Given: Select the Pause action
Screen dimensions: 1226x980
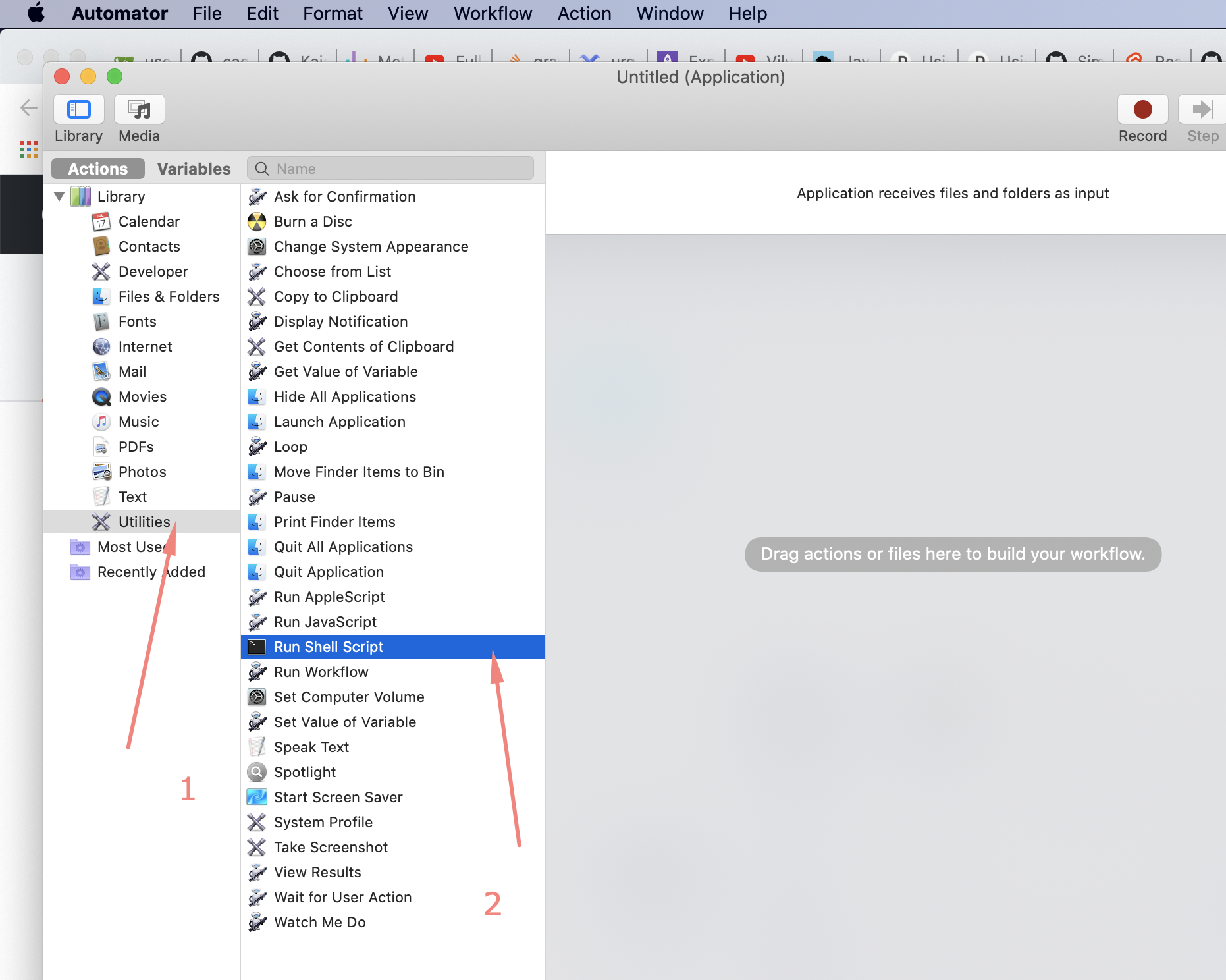Looking at the screenshot, I should tap(393, 497).
